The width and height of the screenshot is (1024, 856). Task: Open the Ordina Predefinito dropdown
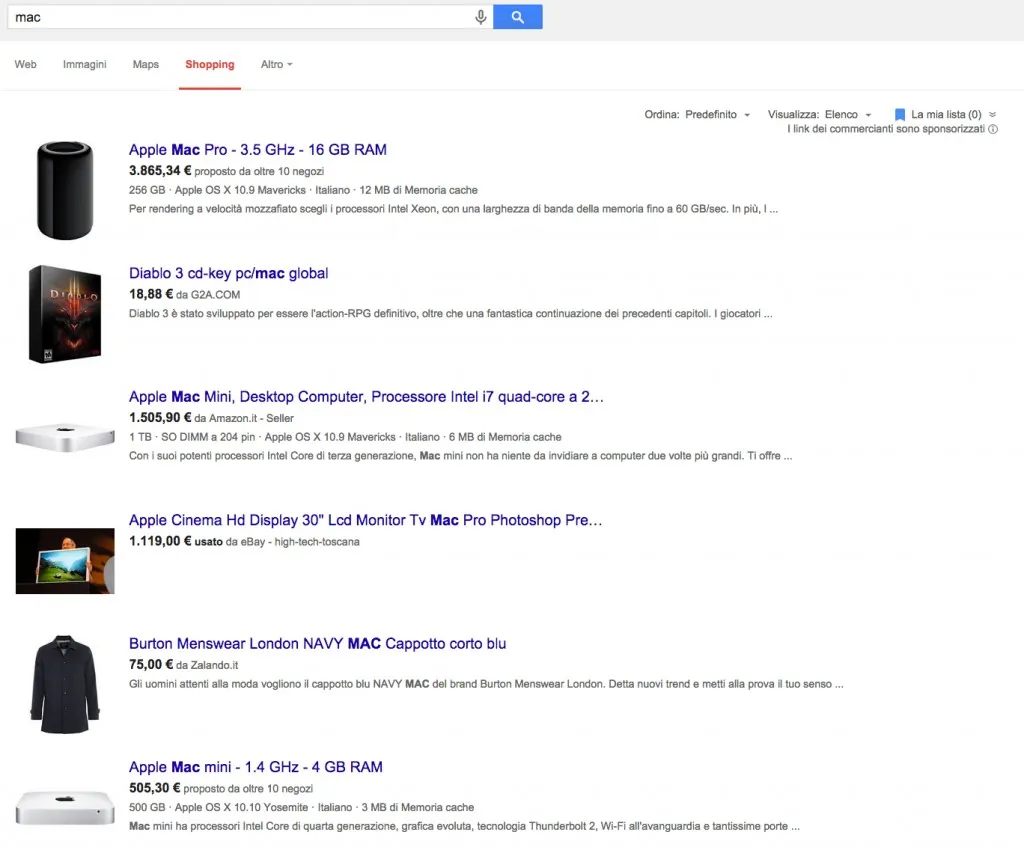[715, 114]
